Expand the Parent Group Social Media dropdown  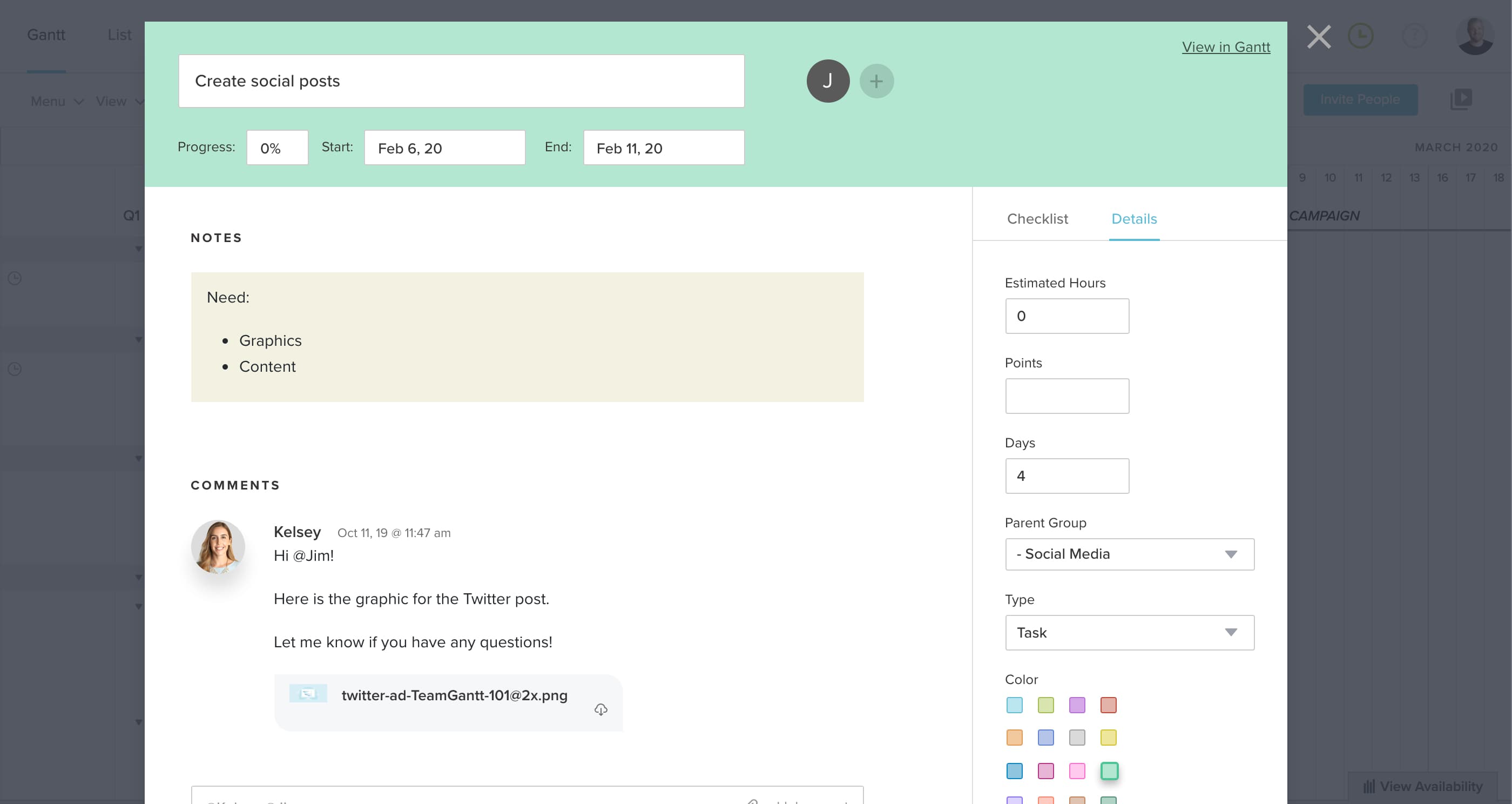1129,554
